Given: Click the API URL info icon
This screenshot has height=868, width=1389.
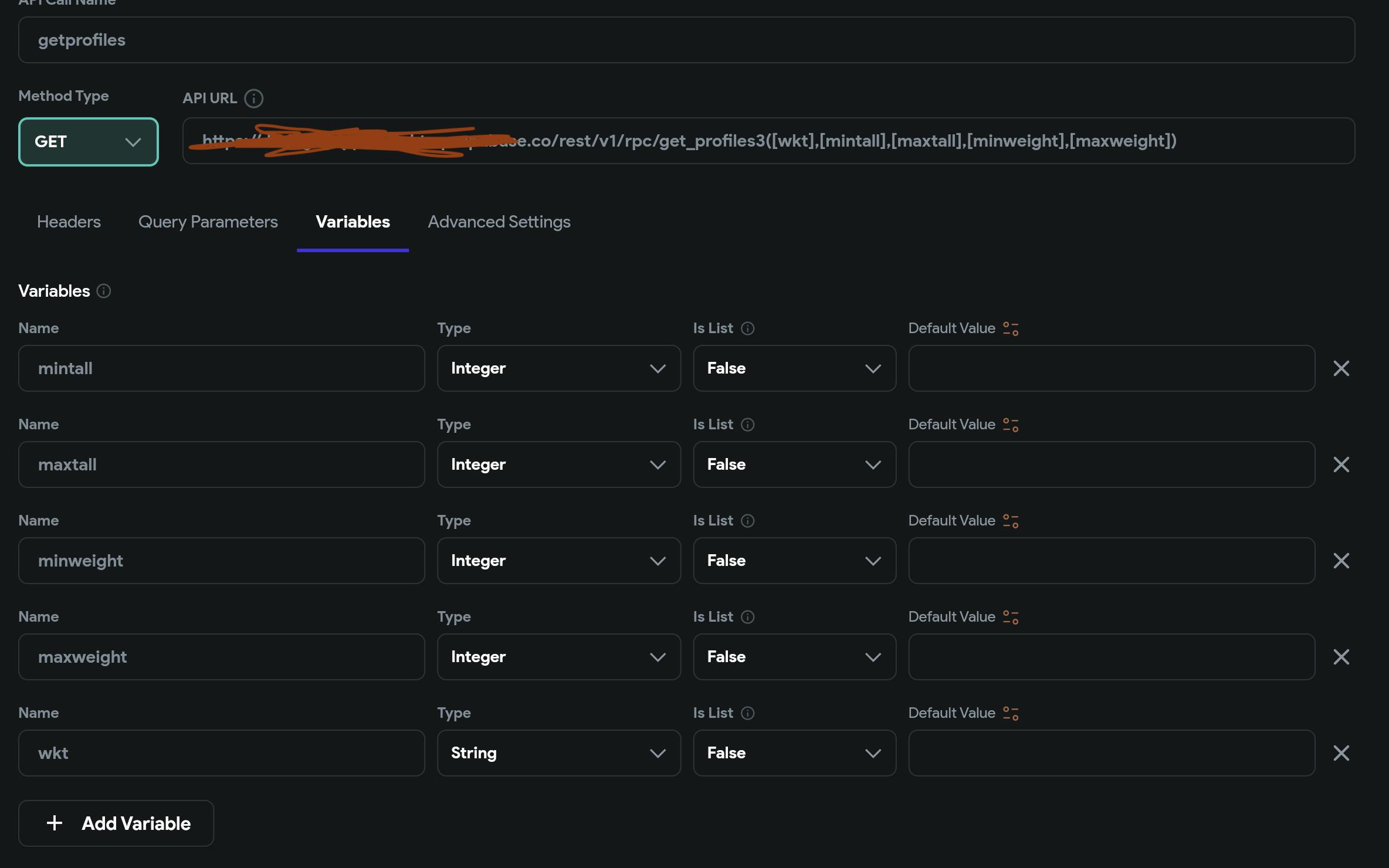Looking at the screenshot, I should coord(253,99).
